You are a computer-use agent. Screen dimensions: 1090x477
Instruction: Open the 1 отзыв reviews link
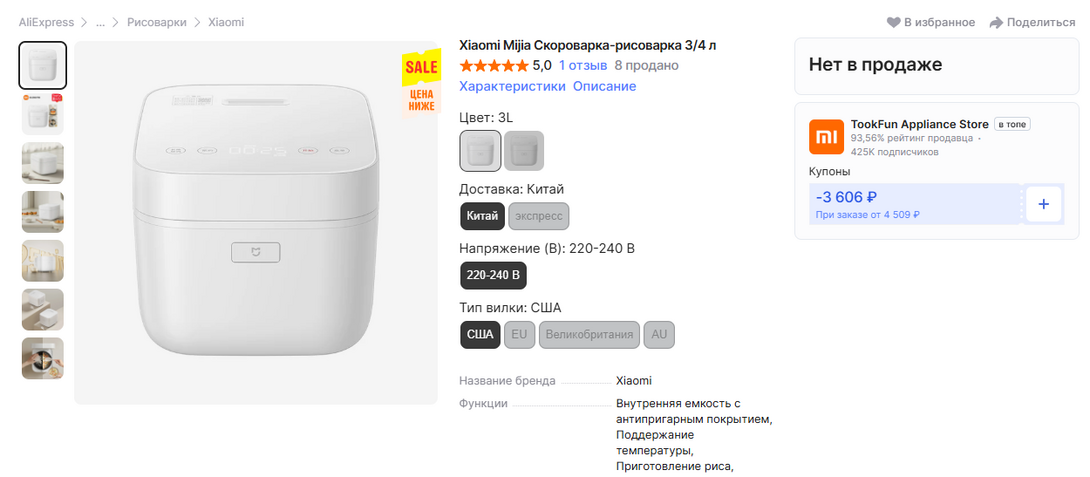click(583, 66)
